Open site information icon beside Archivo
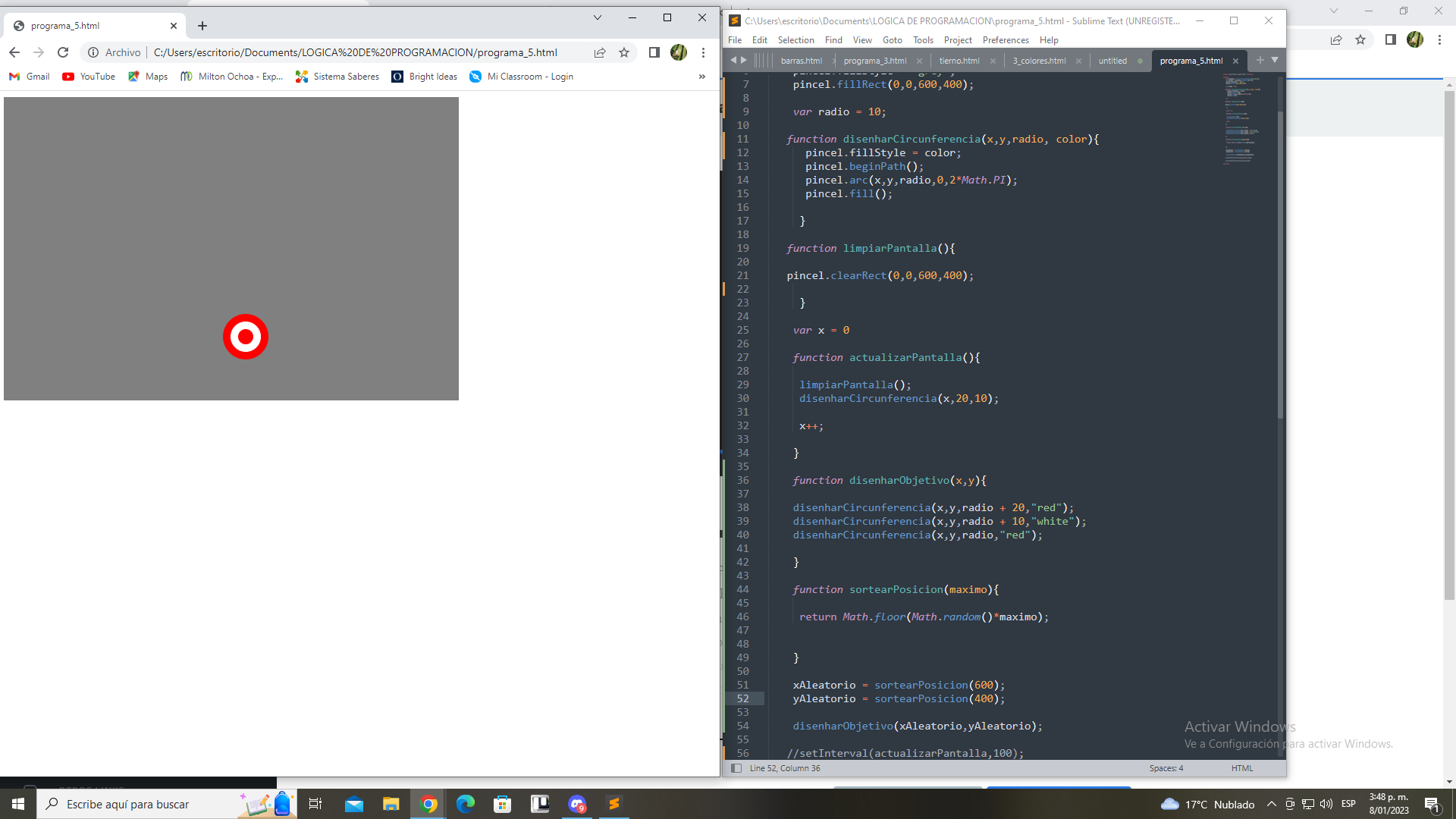Screen dimensions: 1456x819 coord(93,52)
